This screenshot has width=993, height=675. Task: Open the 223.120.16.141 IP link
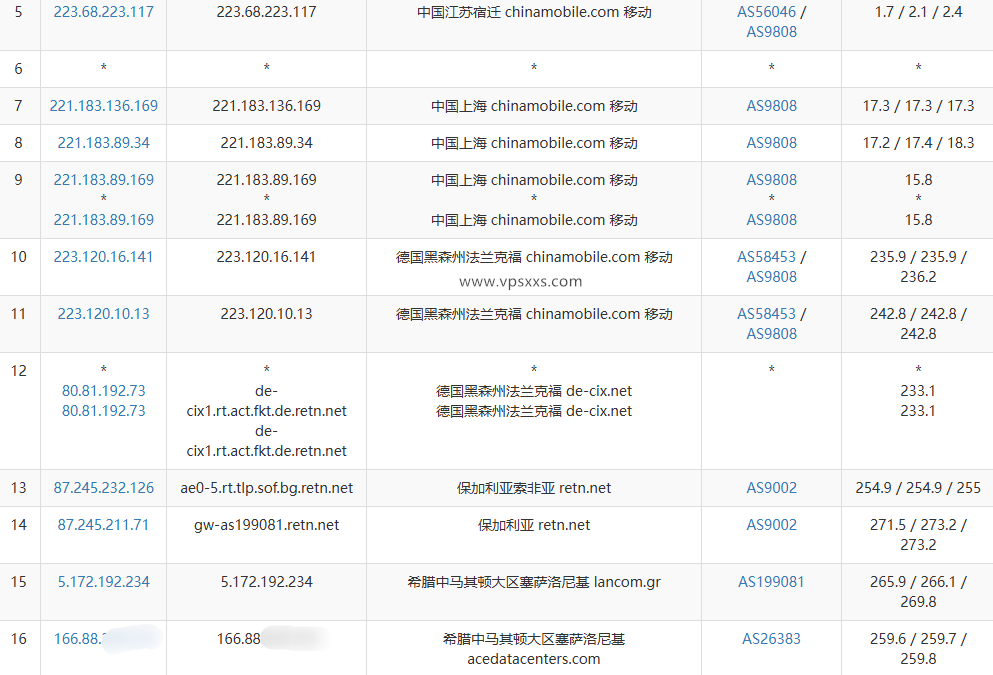(103, 257)
